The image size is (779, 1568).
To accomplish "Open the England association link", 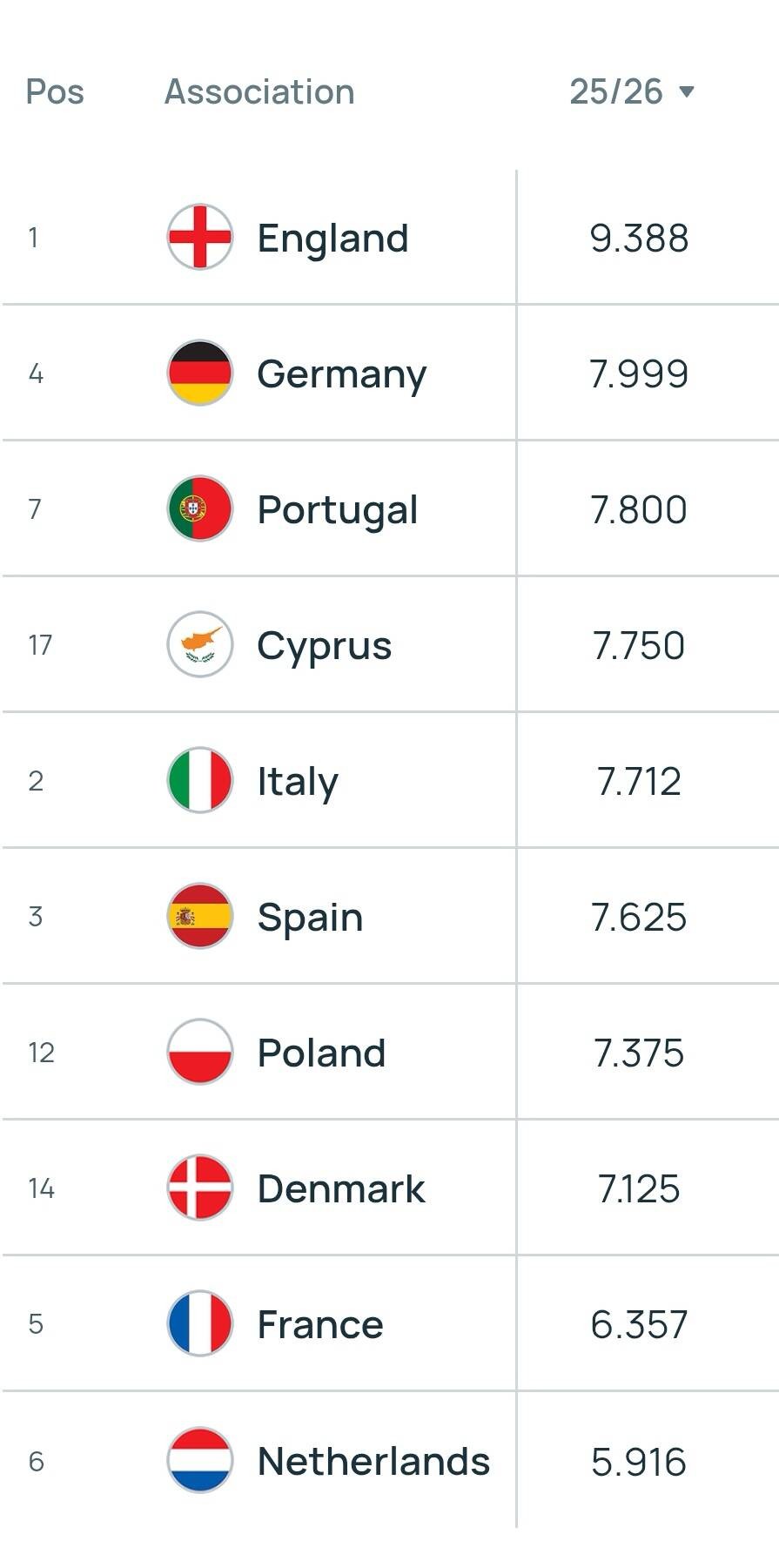I will coord(332,238).
